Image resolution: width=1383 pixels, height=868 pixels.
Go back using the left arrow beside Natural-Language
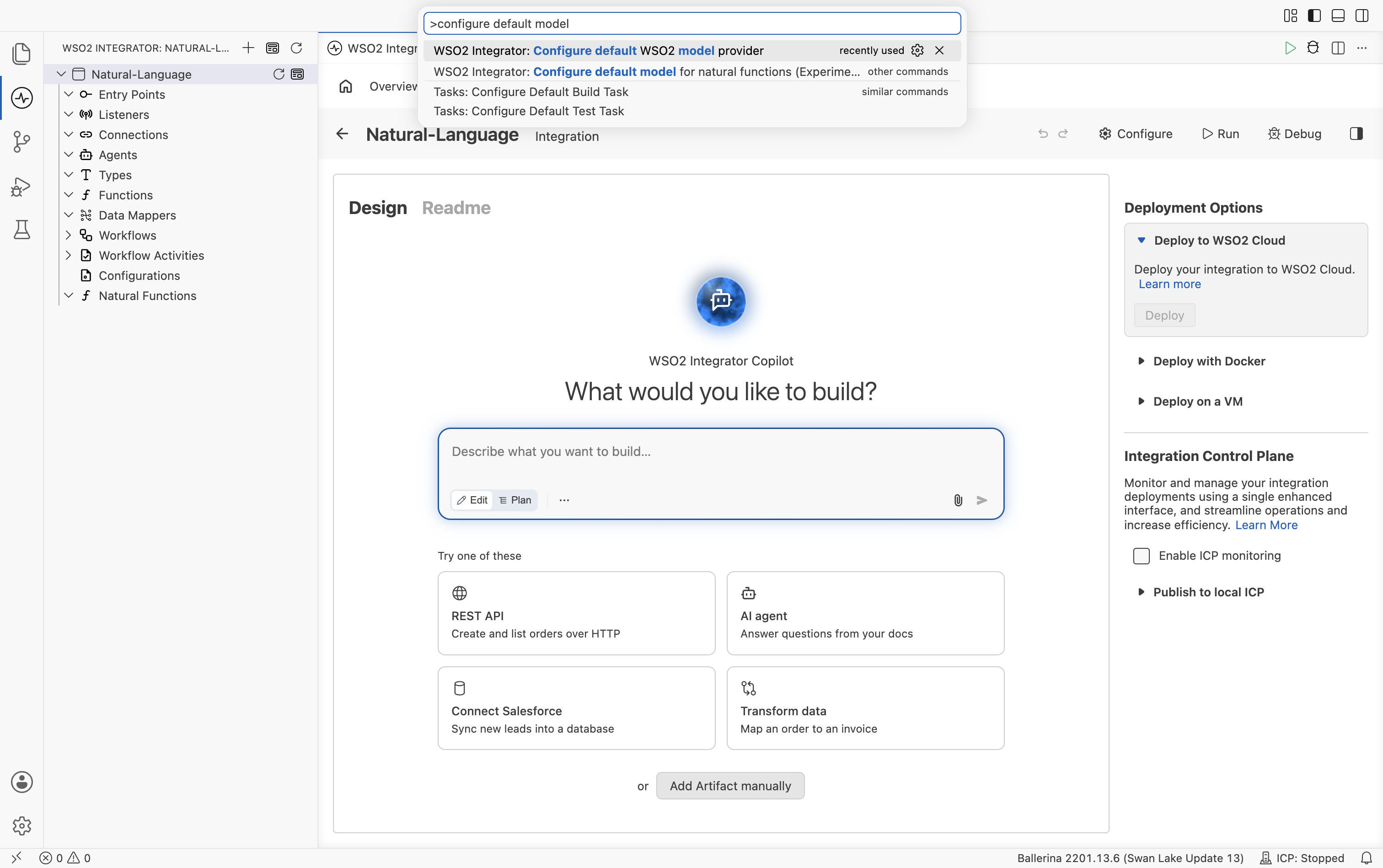click(x=342, y=134)
